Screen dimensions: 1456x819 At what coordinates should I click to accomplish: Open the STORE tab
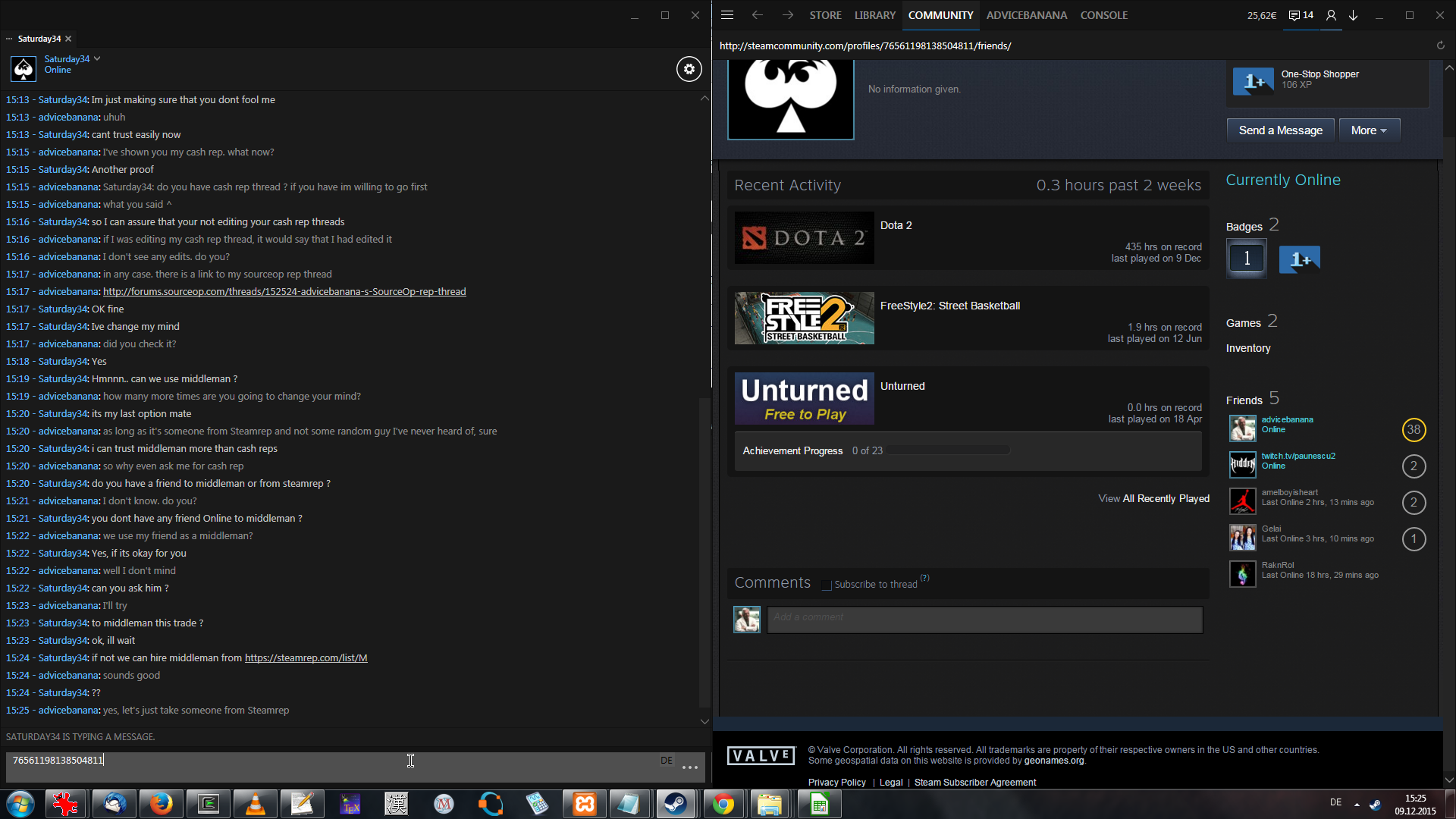[825, 15]
